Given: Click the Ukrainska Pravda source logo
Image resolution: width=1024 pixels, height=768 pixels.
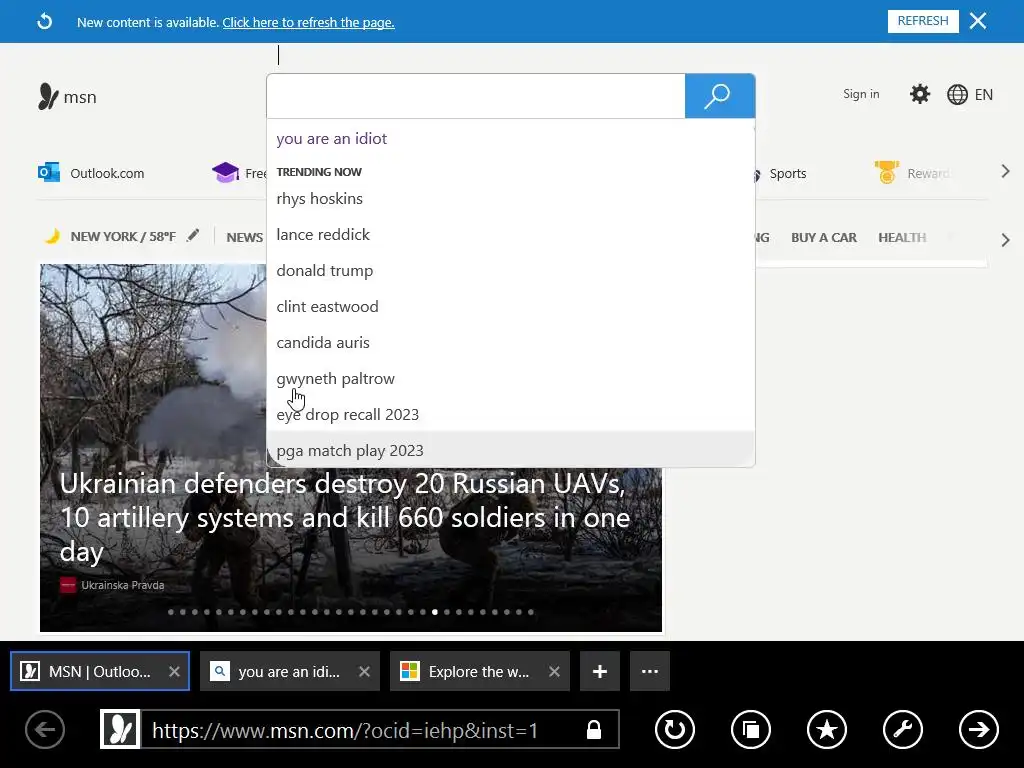Looking at the screenshot, I should pyautogui.click(x=68, y=585).
